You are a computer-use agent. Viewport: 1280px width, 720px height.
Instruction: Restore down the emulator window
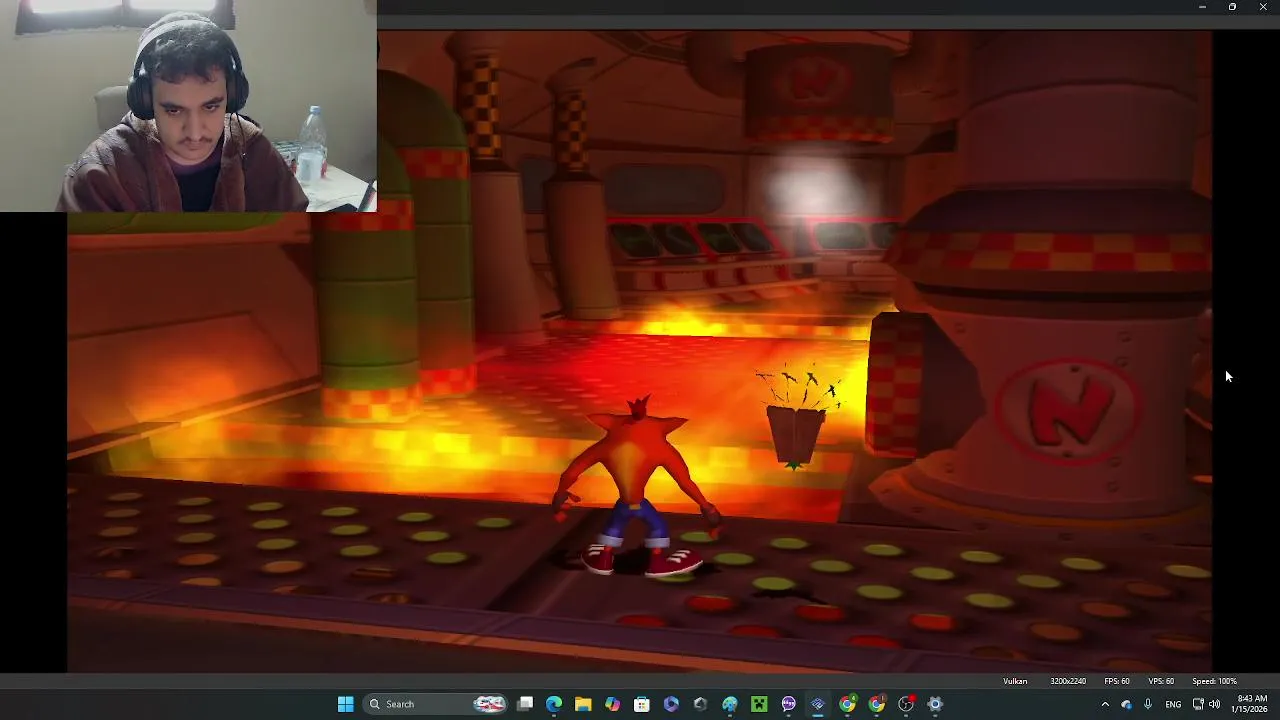[x=1232, y=7]
